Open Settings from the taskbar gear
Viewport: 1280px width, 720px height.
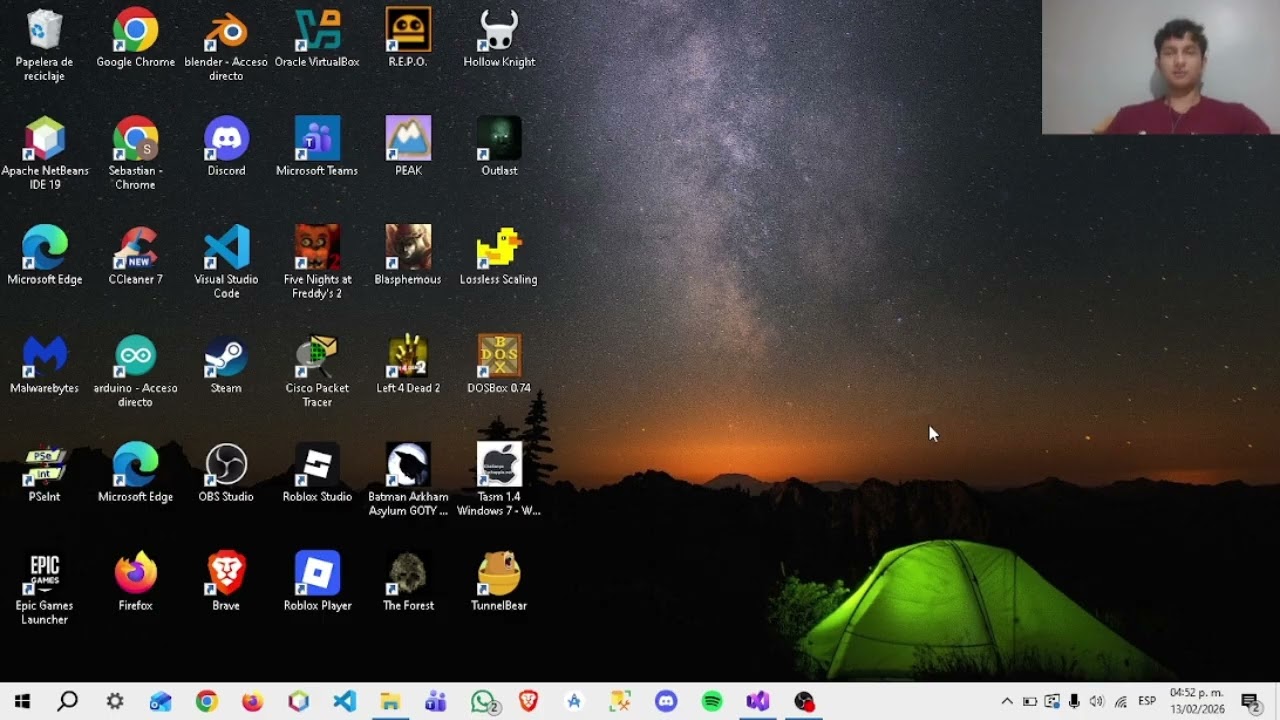click(115, 702)
